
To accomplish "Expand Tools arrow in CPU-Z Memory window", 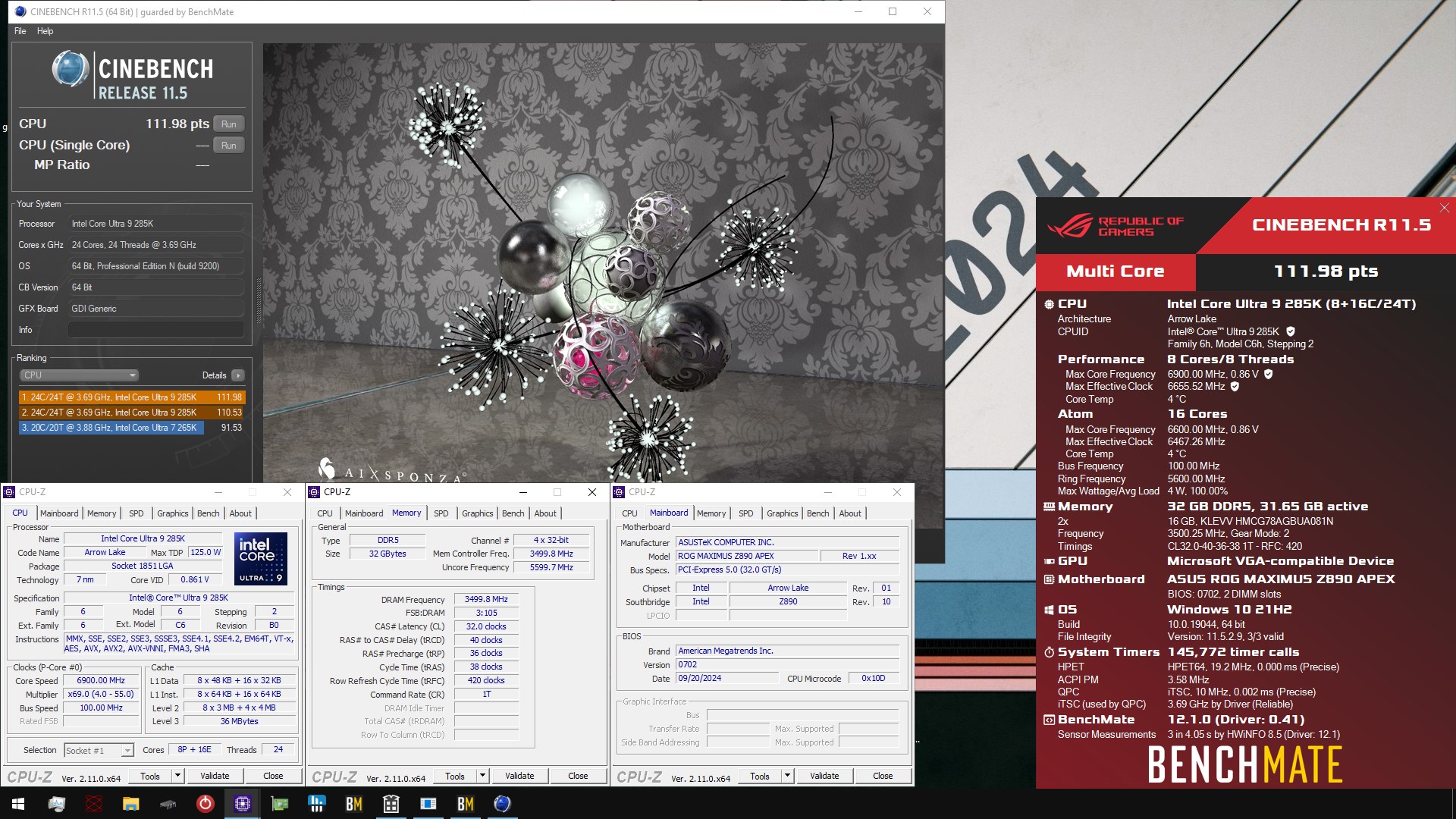I will (482, 776).
